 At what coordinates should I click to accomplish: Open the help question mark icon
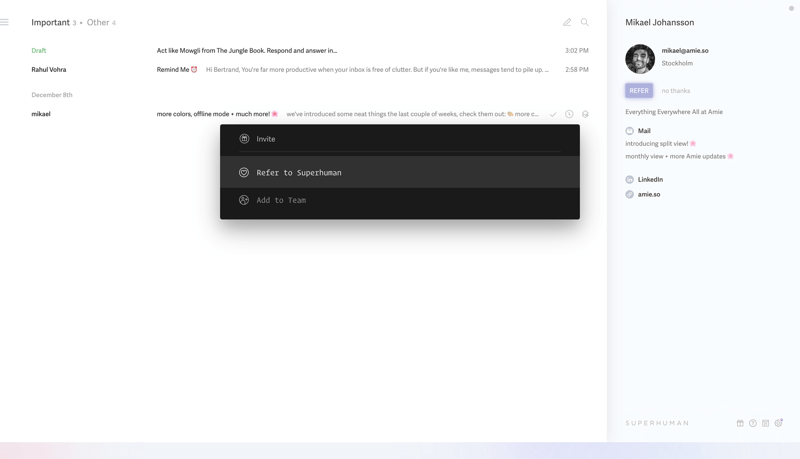(x=753, y=423)
